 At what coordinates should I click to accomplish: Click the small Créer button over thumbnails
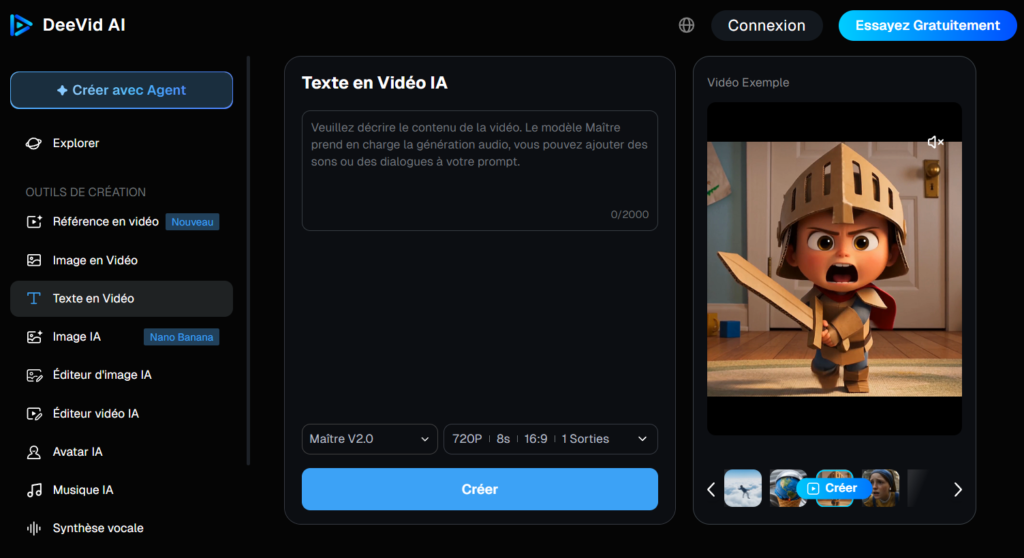[832, 488]
